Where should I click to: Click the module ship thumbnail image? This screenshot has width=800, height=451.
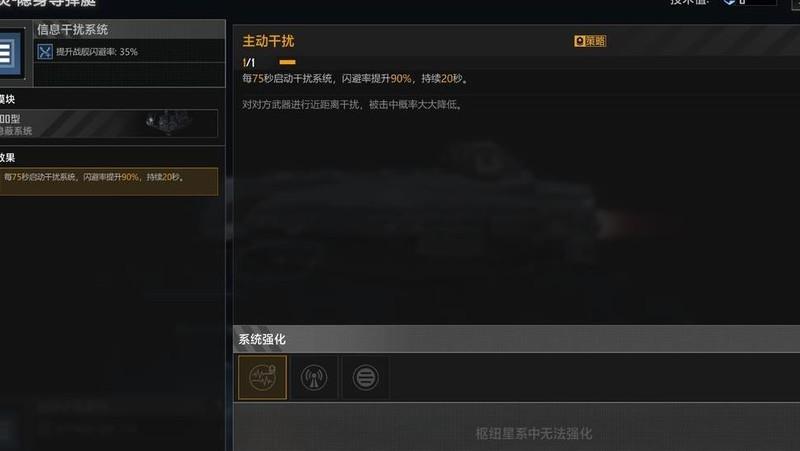pyautogui.click(x=168, y=123)
